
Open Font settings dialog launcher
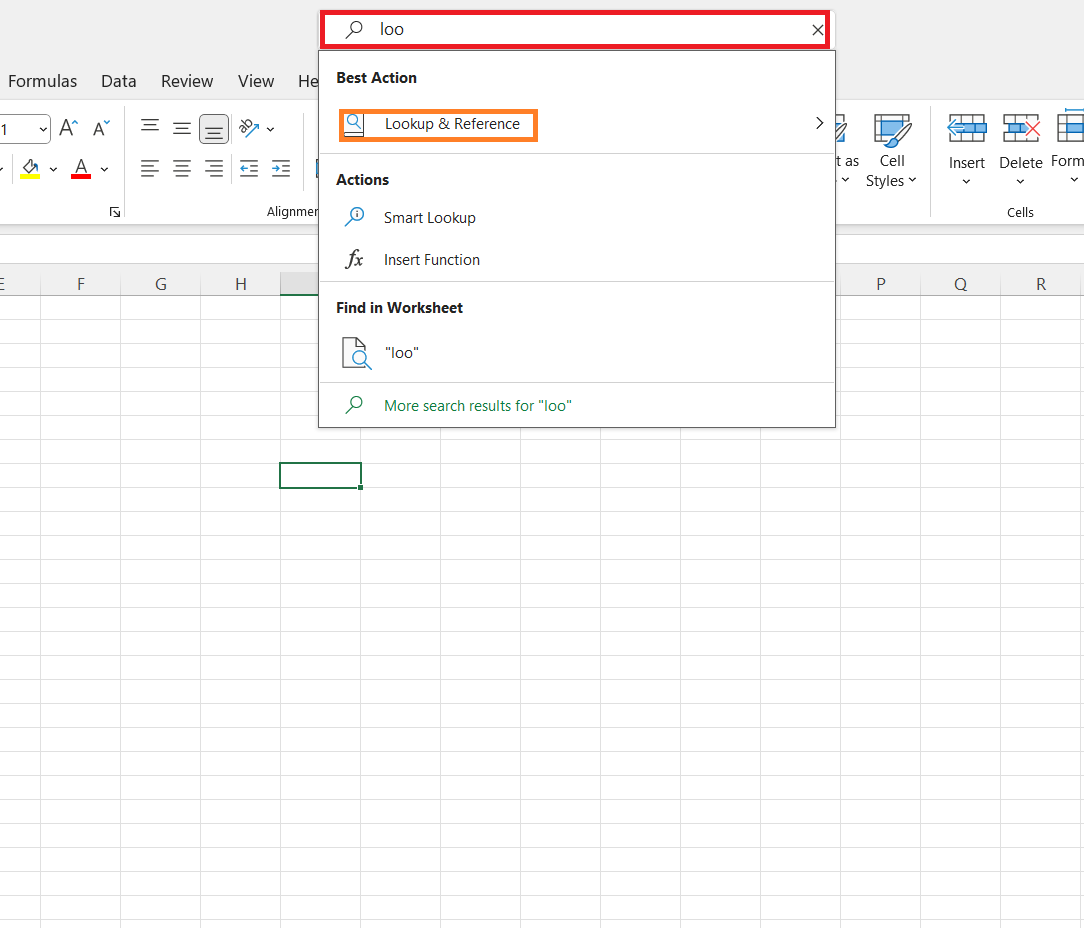(115, 212)
